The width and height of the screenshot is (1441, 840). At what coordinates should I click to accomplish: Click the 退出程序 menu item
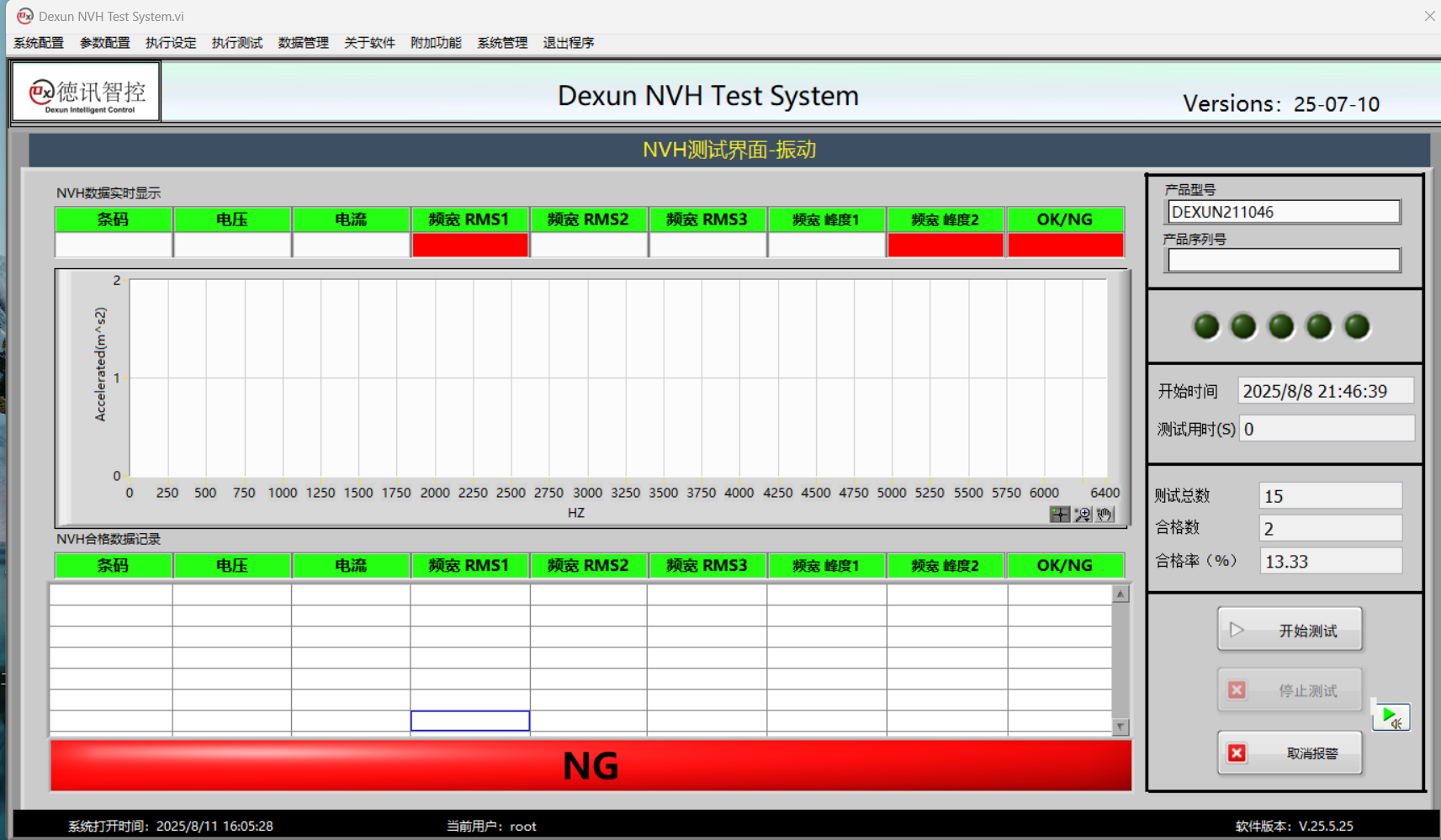pos(569,43)
